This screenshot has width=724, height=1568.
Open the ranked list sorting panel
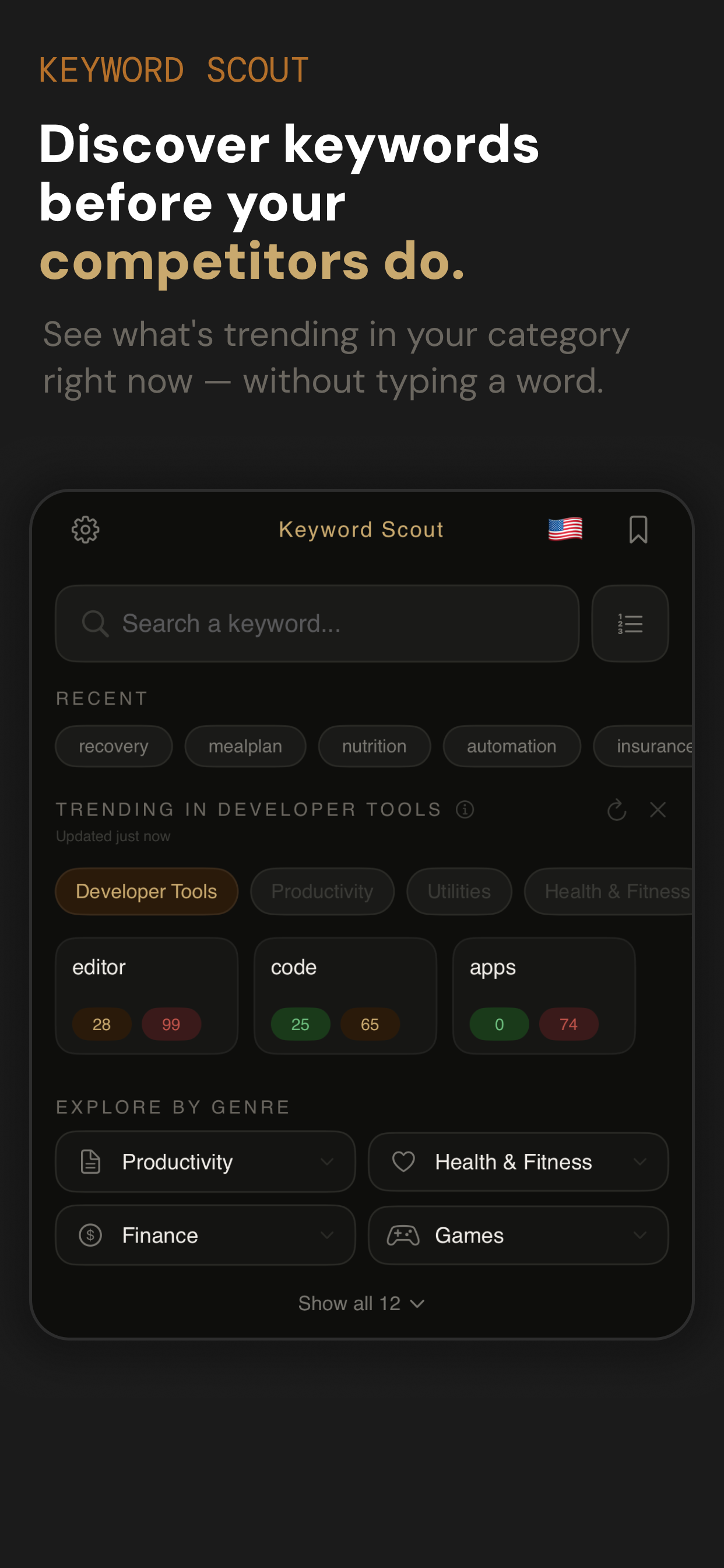(630, 622)
